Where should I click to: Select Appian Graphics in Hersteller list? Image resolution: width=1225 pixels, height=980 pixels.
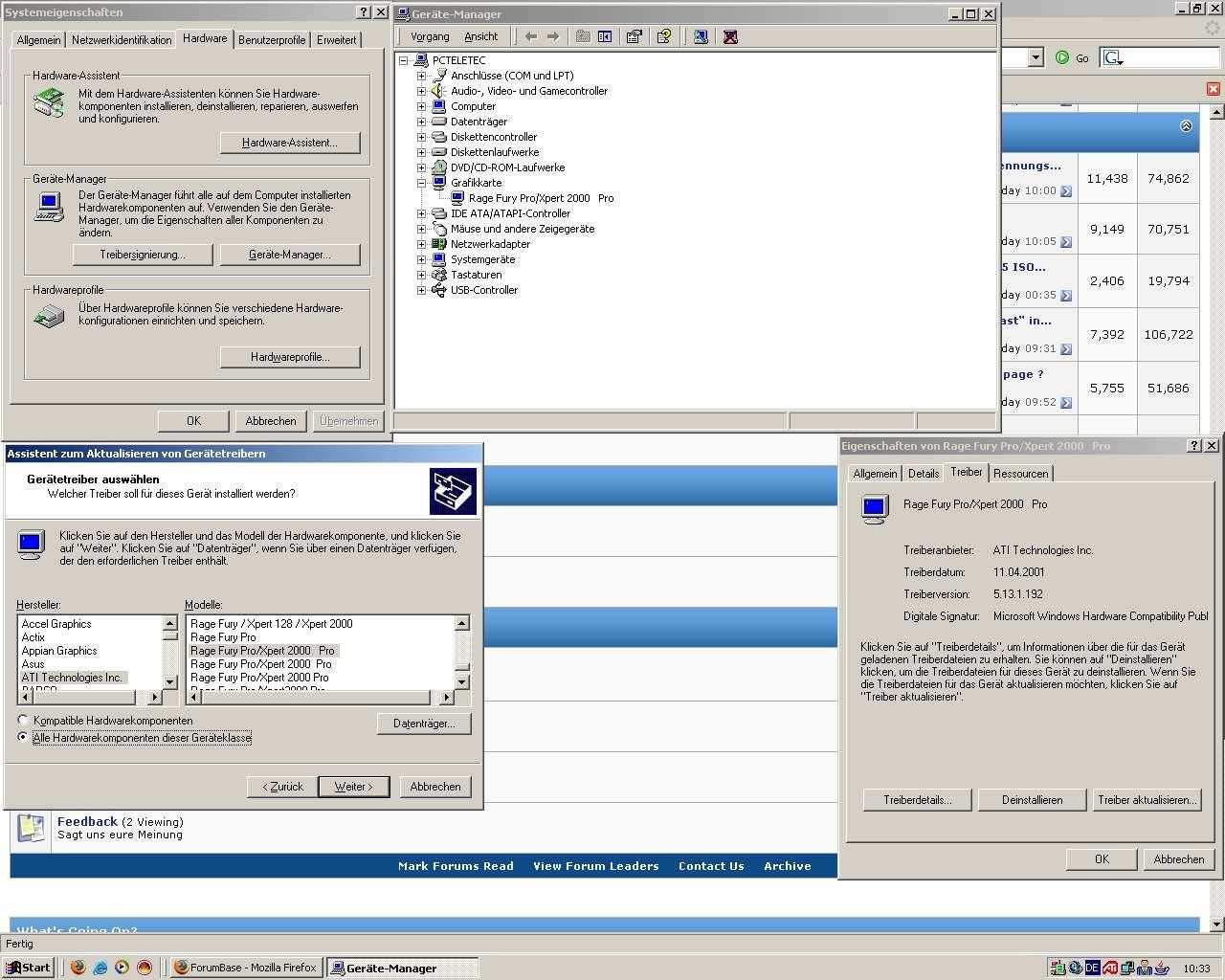click(59, 651)
